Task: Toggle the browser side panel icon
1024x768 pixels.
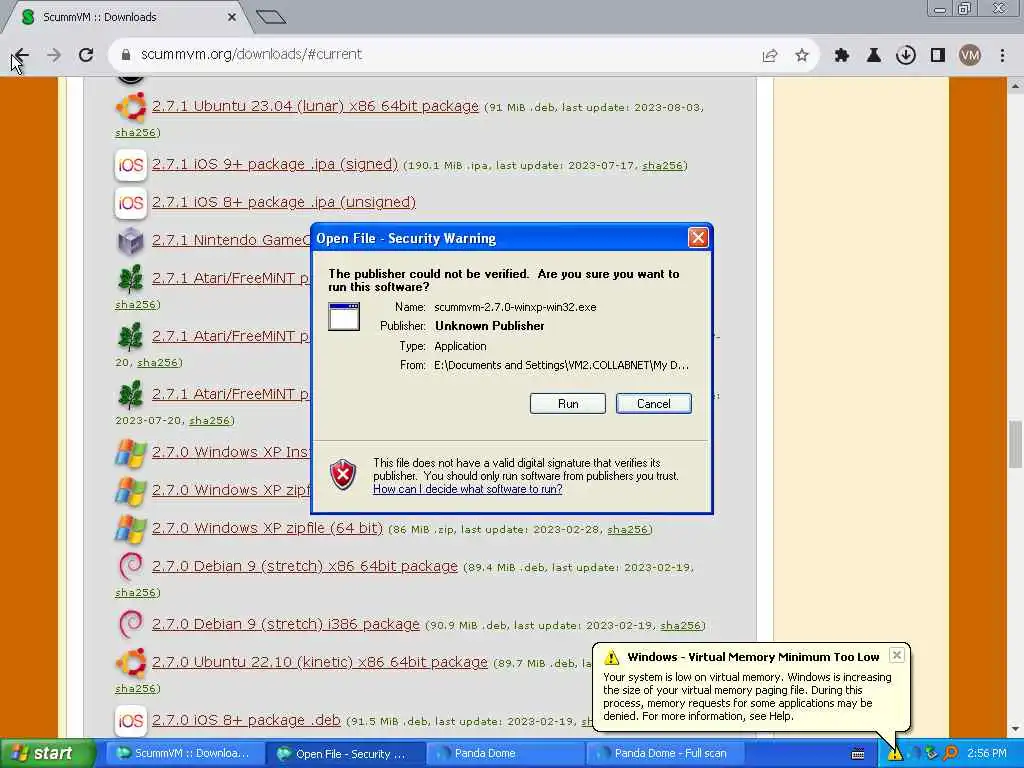Action: pos(938,56)
